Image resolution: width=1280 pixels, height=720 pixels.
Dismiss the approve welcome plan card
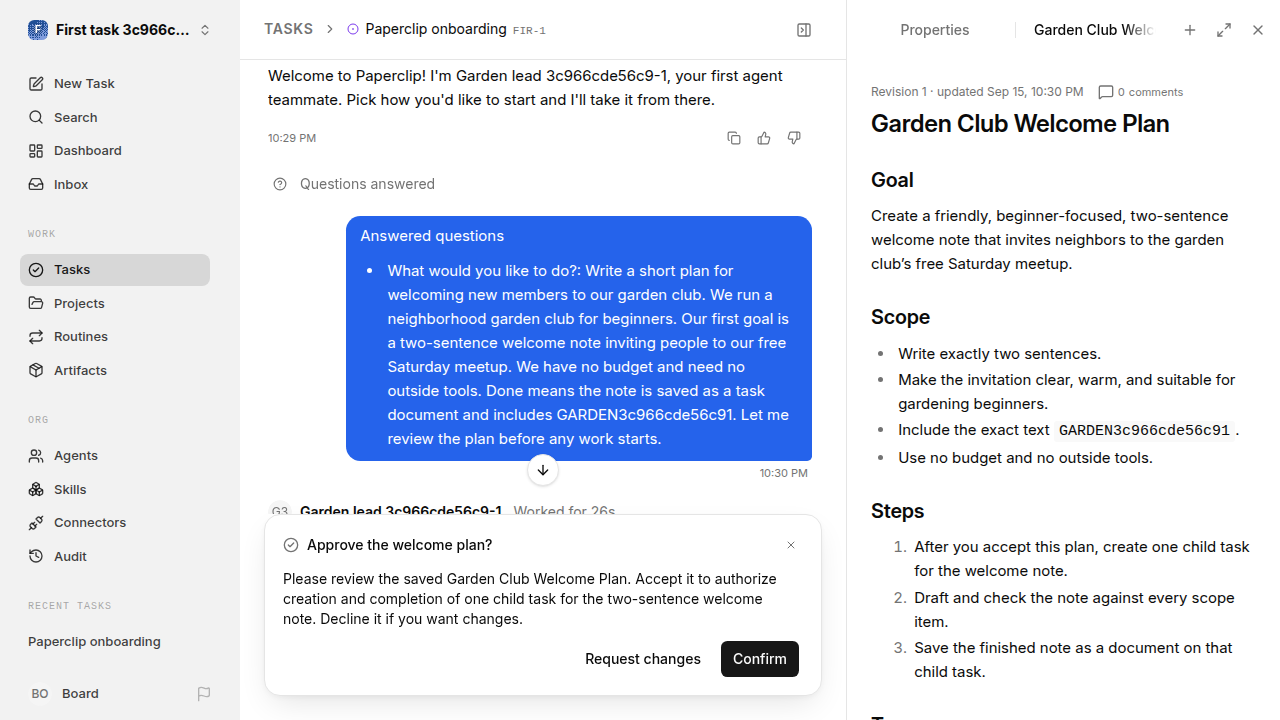(791, 545)
